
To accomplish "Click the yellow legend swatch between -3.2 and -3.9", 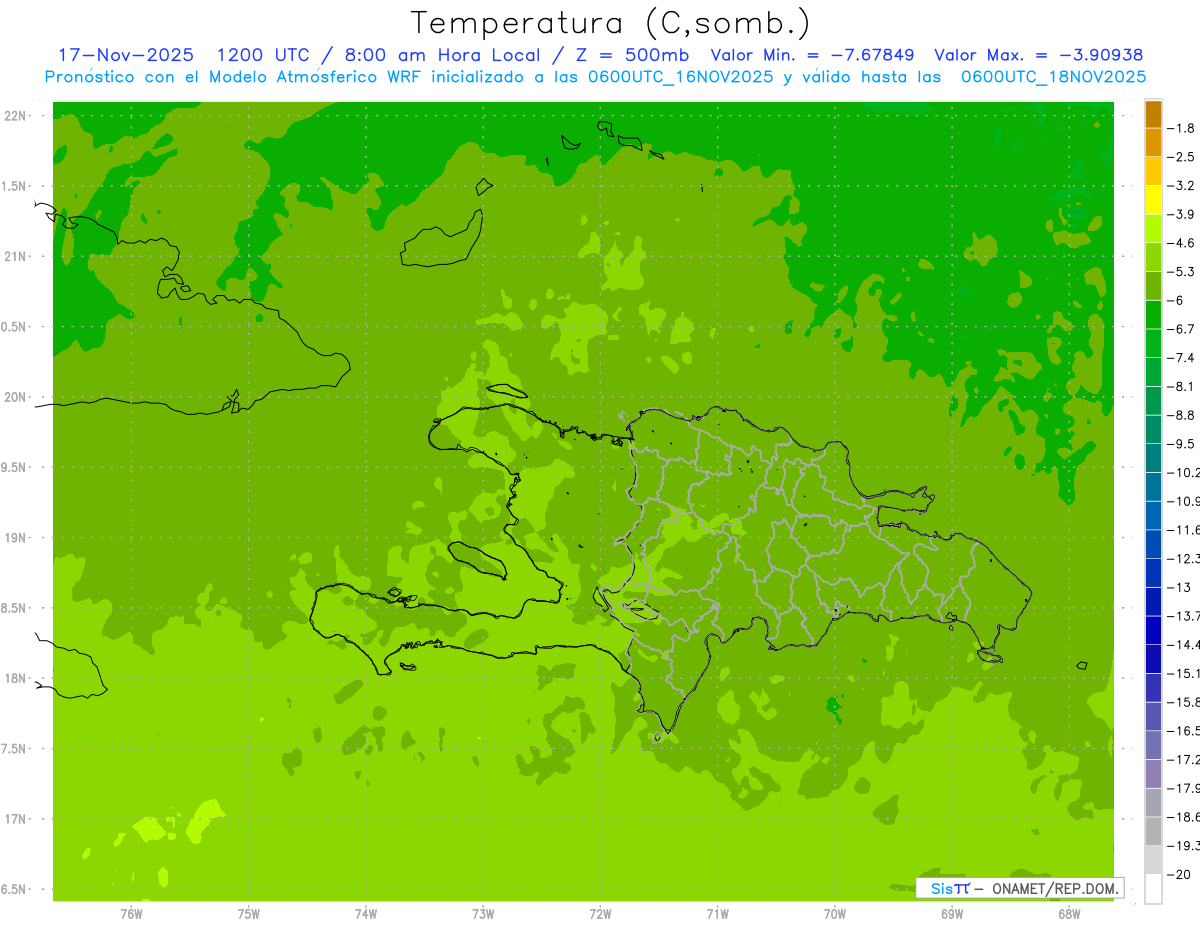I will click(x=1153, y=200).
